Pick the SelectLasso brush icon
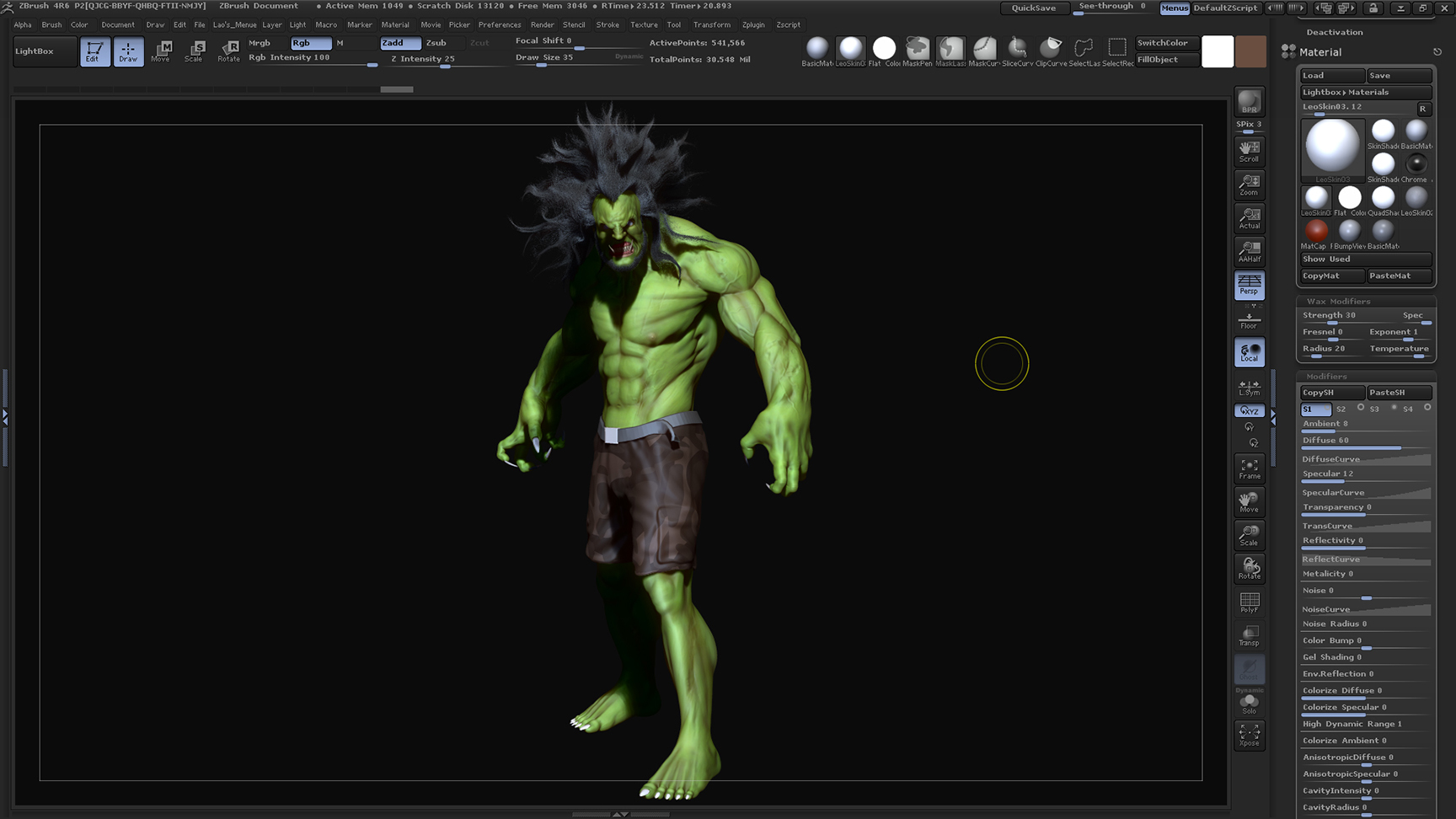Screen dimensions: 1456x819 (1084, 51)
